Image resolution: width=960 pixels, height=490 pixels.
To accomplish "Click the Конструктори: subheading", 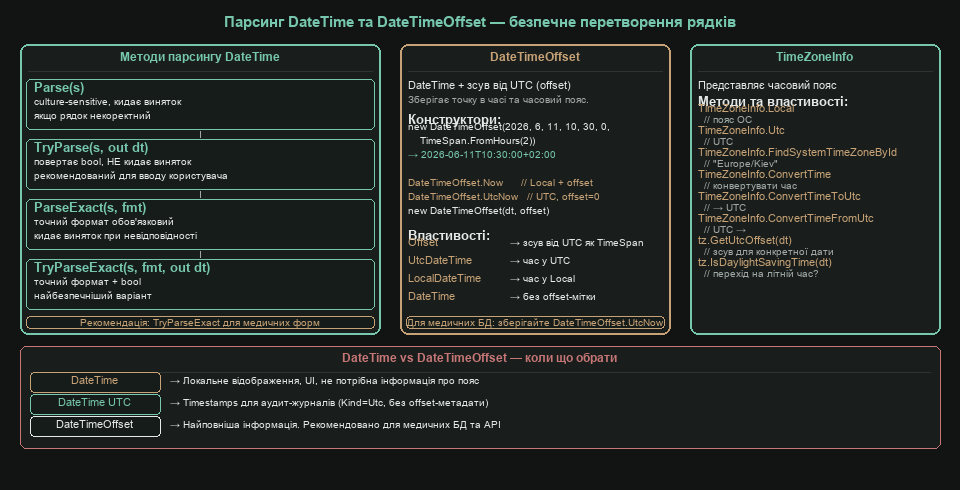I will coord(454,119).
